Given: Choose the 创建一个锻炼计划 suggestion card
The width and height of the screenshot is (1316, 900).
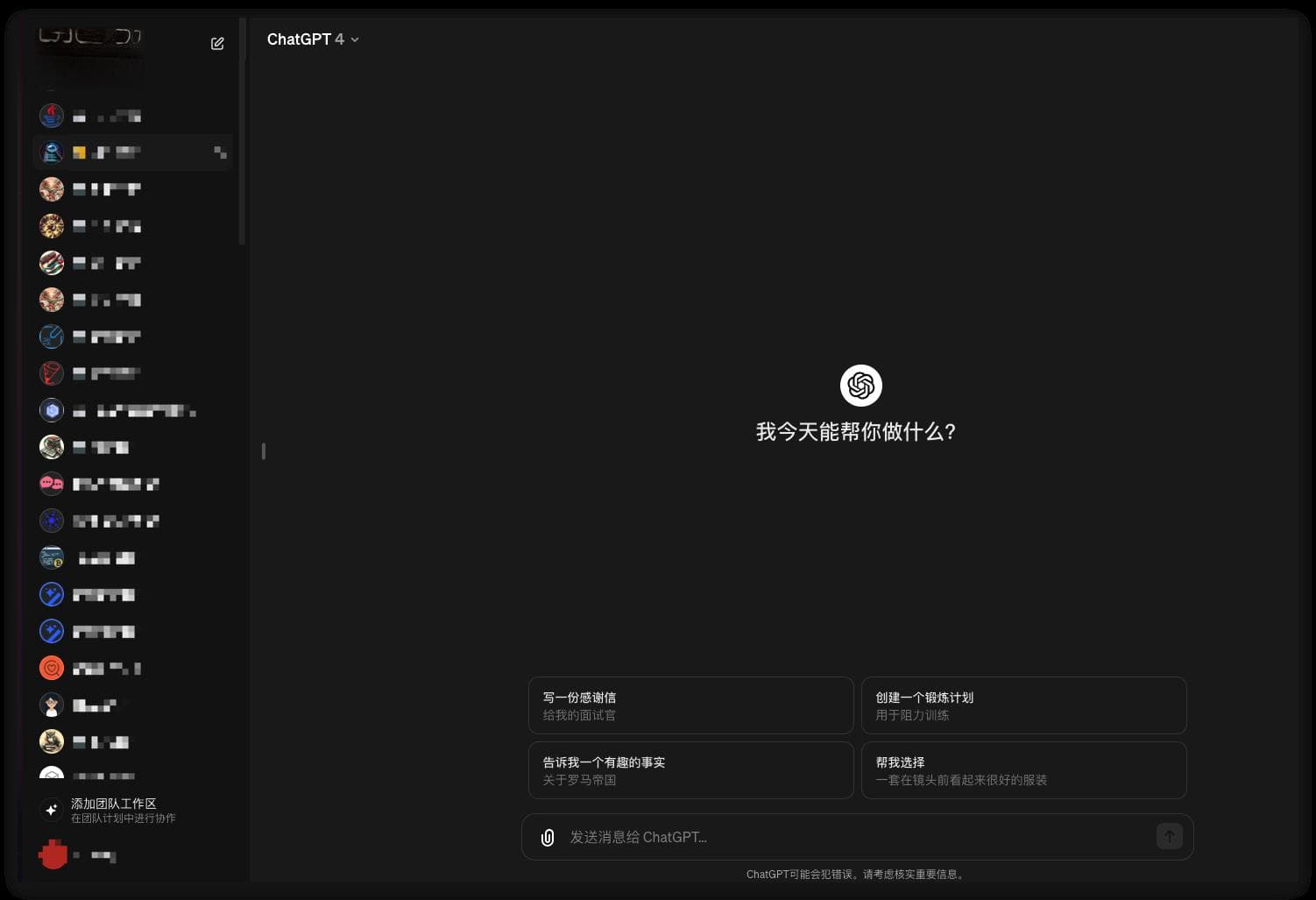Looking at the screenshot, I should (1023, 705).
